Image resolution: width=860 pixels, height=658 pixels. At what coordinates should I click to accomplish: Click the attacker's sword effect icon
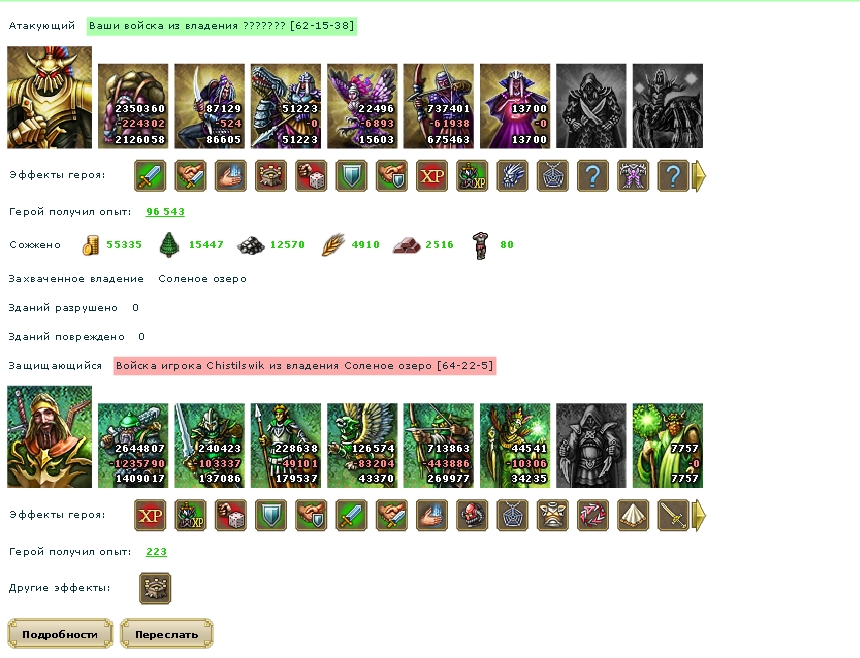coord(150,176)
